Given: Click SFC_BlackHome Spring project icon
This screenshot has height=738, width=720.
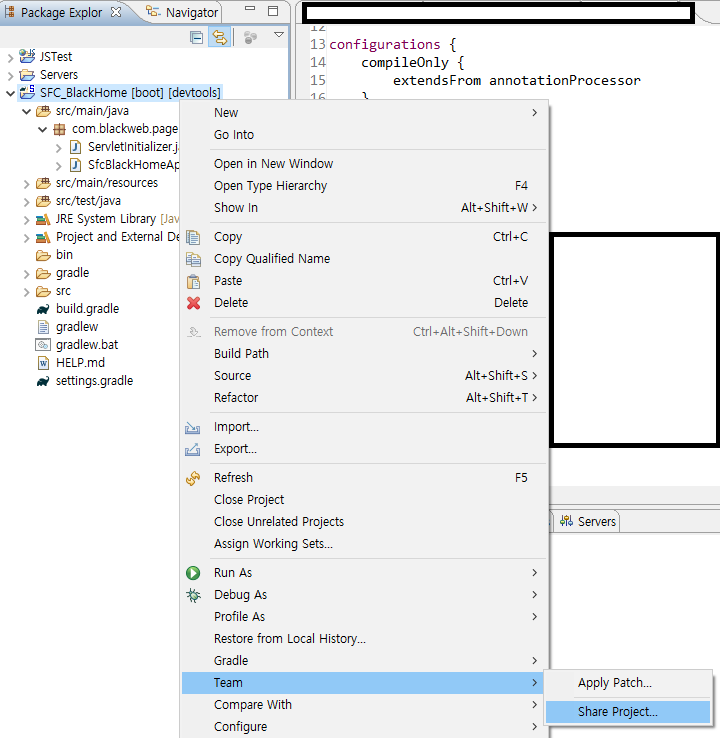Looking at the screenshot, I should coord(27,92).
